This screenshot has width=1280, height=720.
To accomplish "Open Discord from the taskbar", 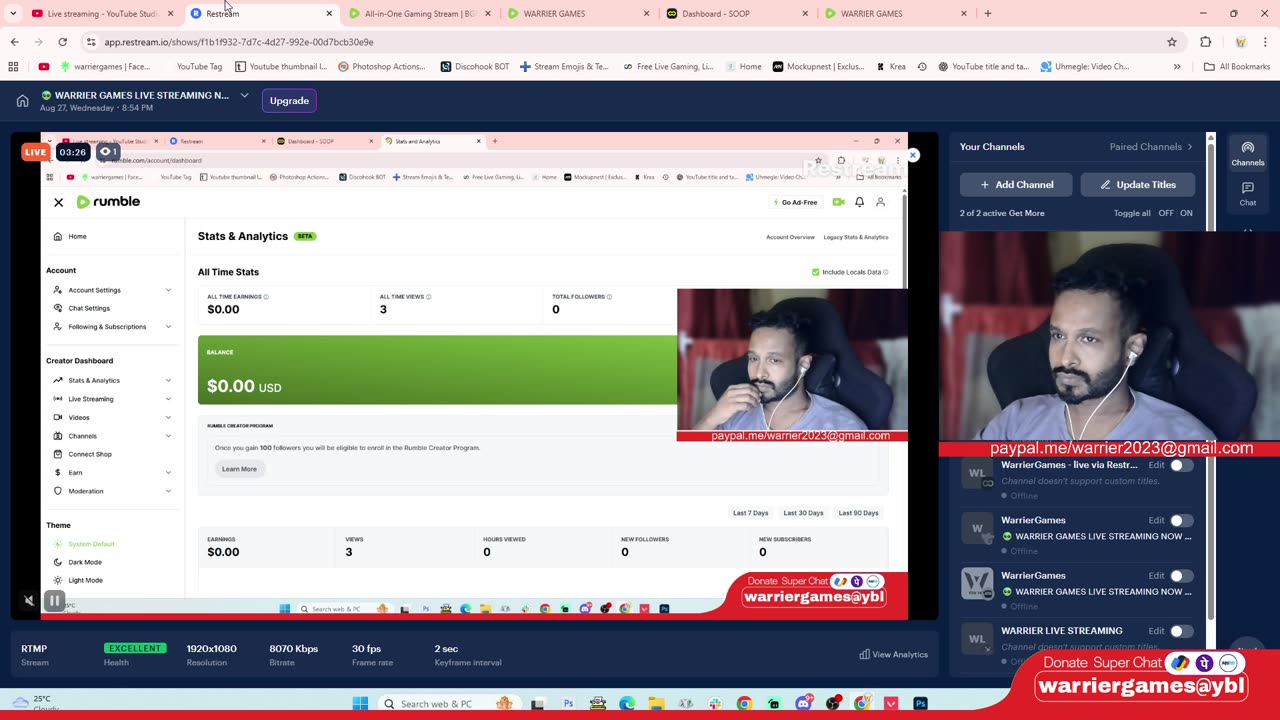I will (x=803, y=703).
